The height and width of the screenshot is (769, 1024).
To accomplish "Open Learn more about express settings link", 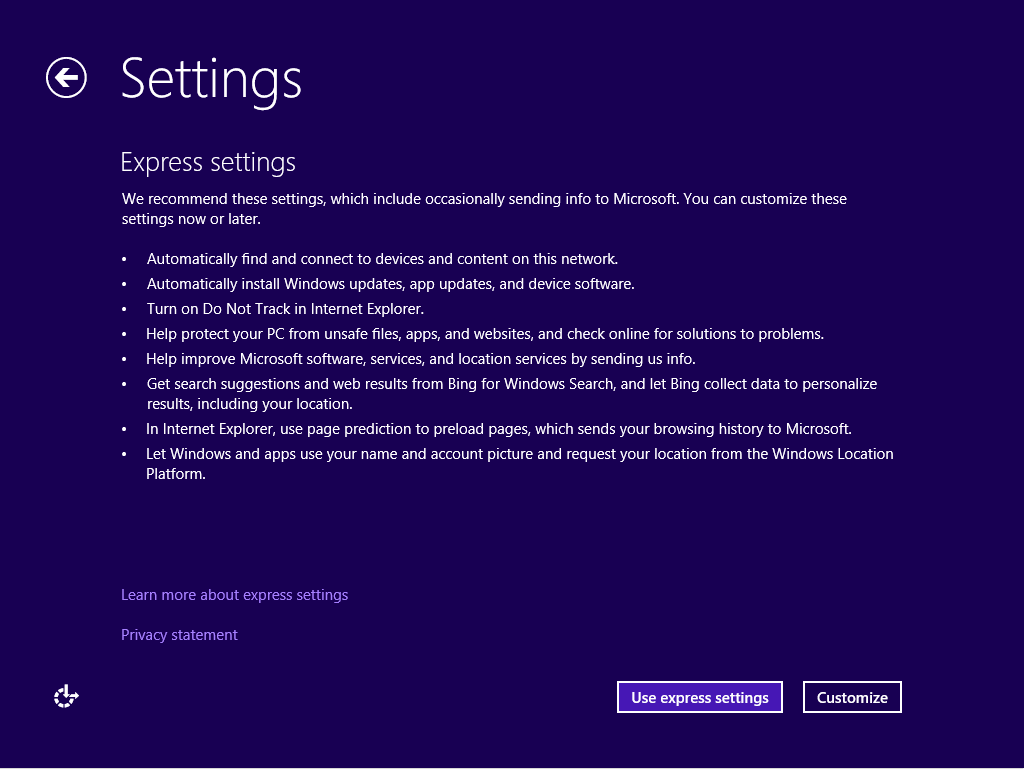I will click(234, 595).
